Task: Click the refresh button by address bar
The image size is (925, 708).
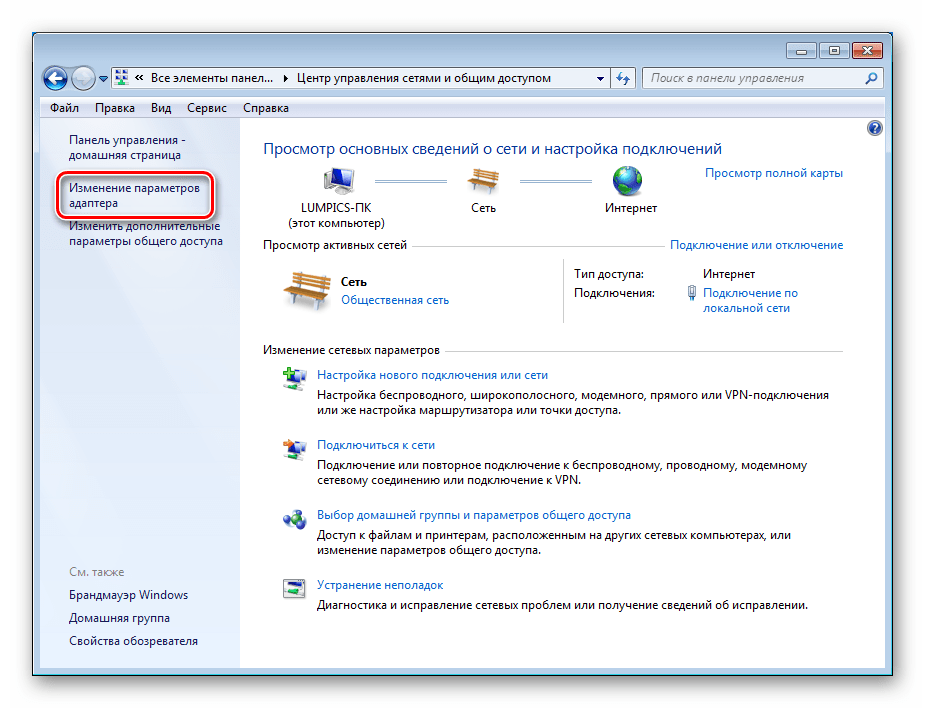Action: 623,78
